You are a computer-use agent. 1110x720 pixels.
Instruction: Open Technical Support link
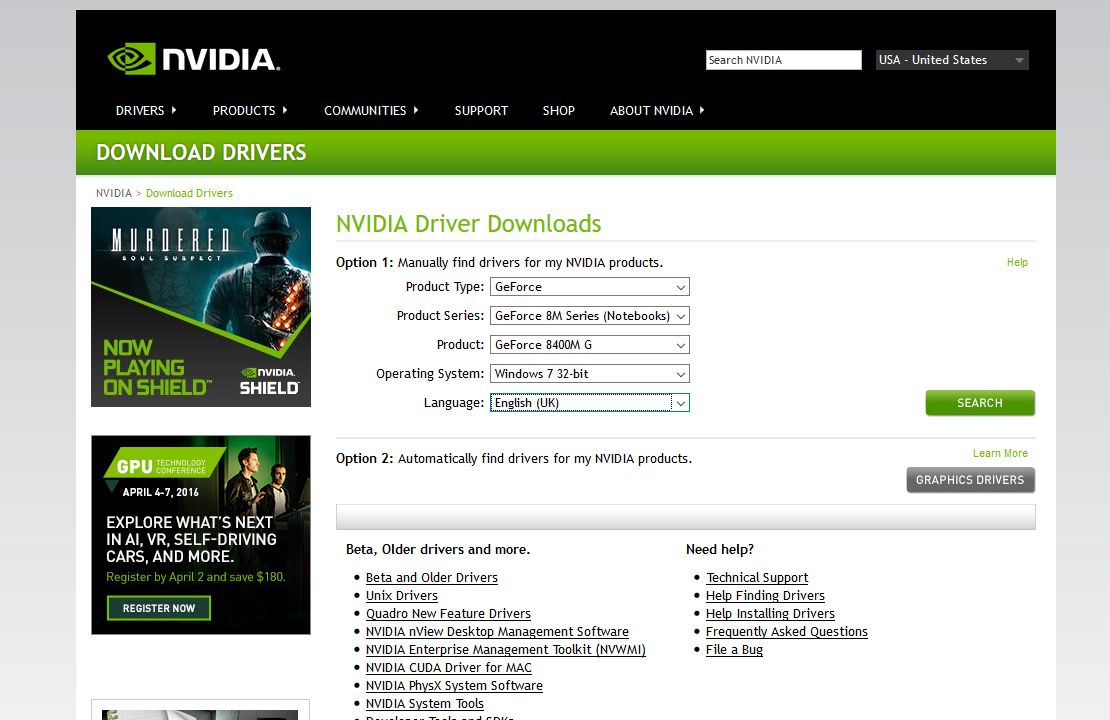pyautogui.click(x=757, y=578)
